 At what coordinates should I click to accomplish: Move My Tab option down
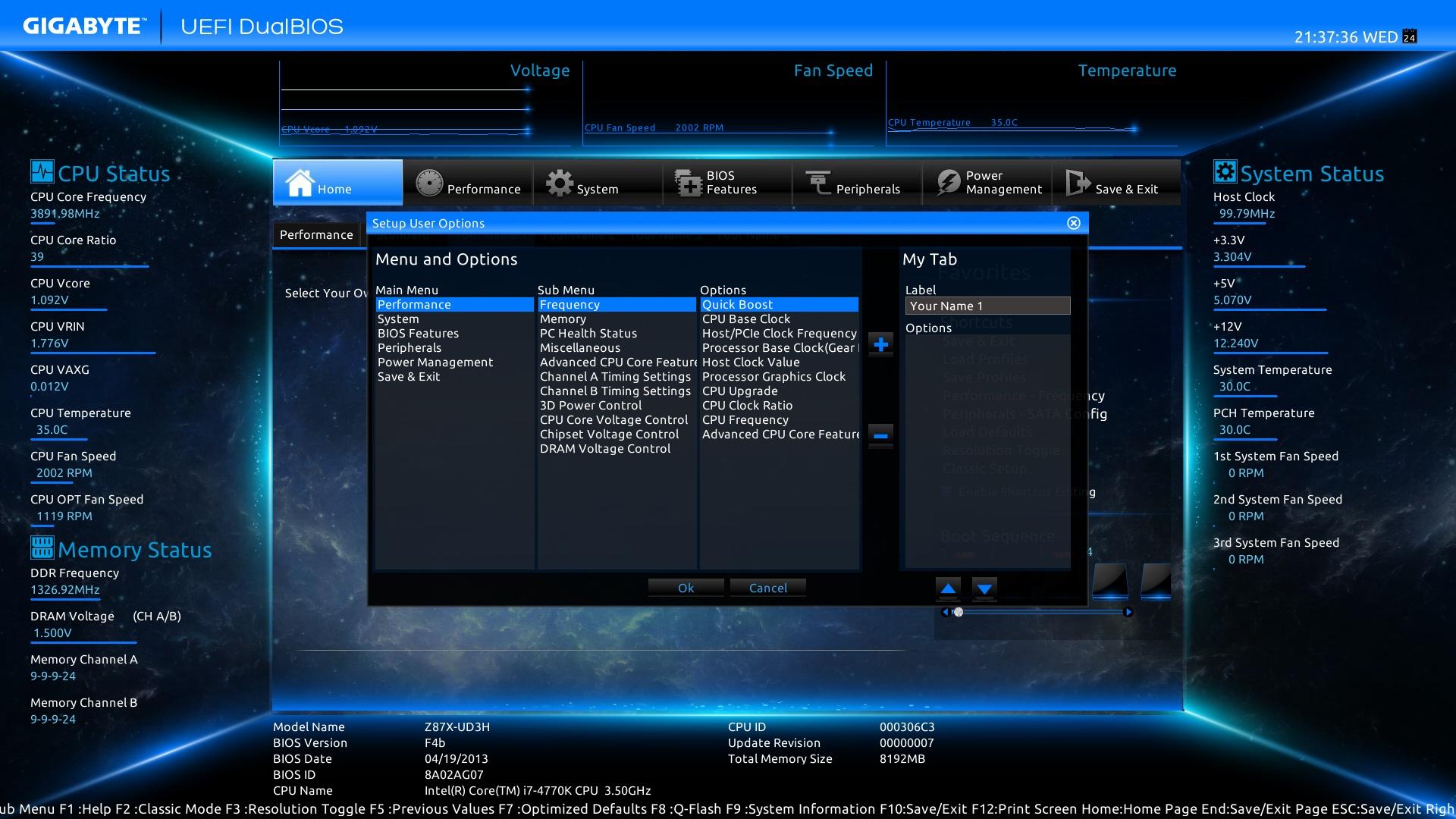[x=984, y=588]
